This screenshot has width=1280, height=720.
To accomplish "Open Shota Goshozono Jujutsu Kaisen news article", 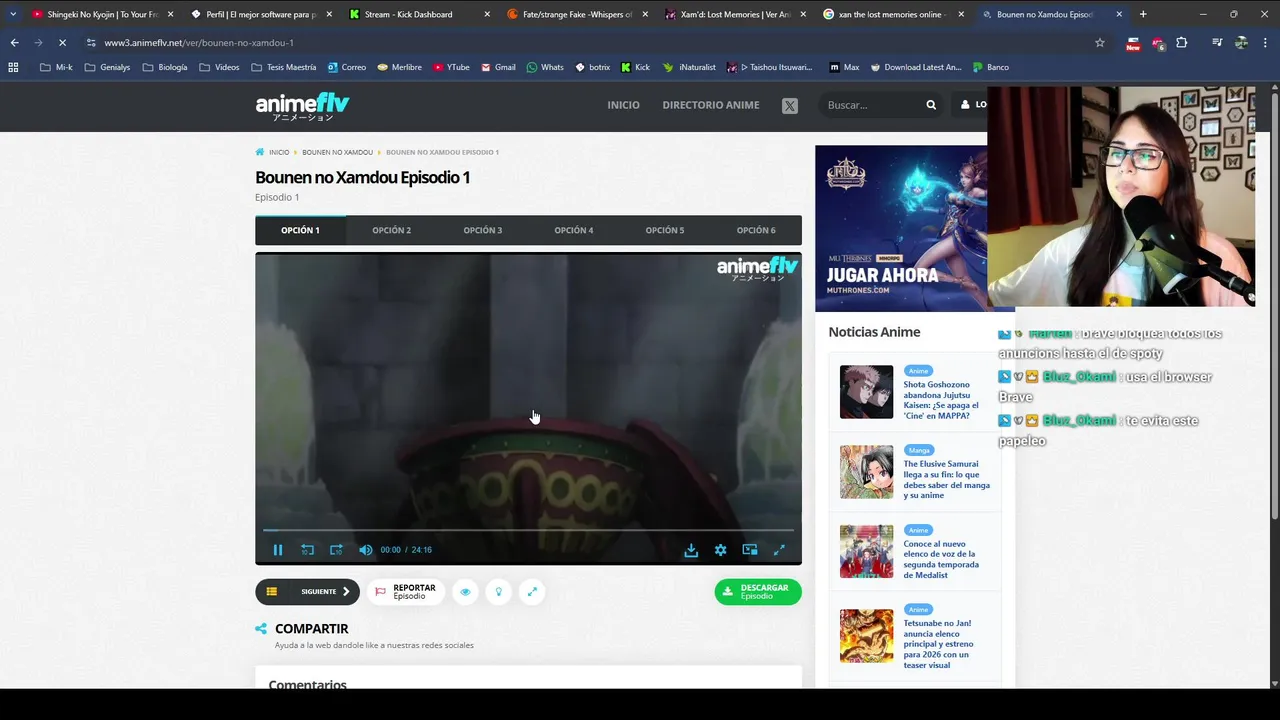I will [x=942, y=398].
